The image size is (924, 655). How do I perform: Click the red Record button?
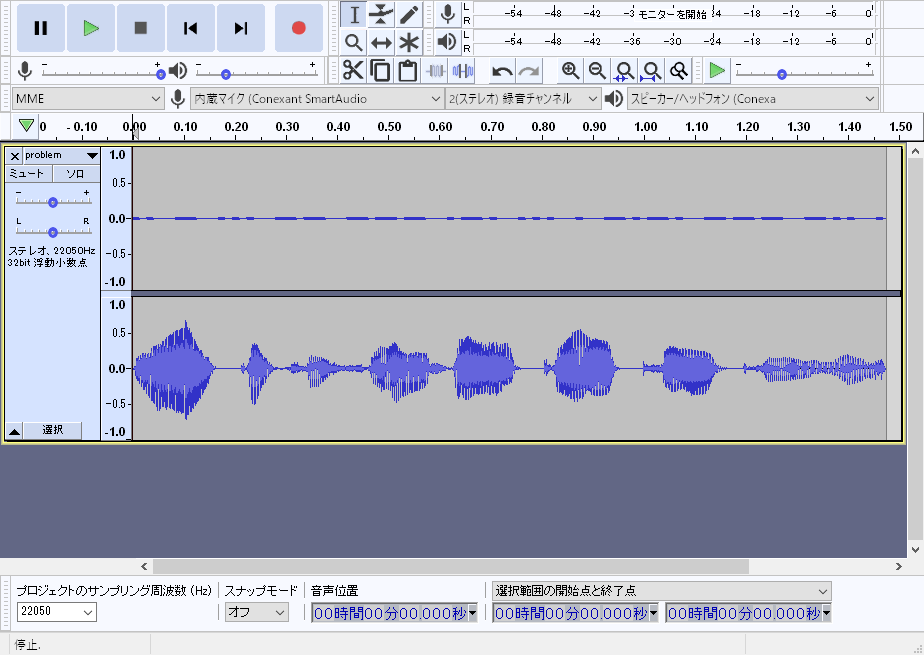(299, 28)
